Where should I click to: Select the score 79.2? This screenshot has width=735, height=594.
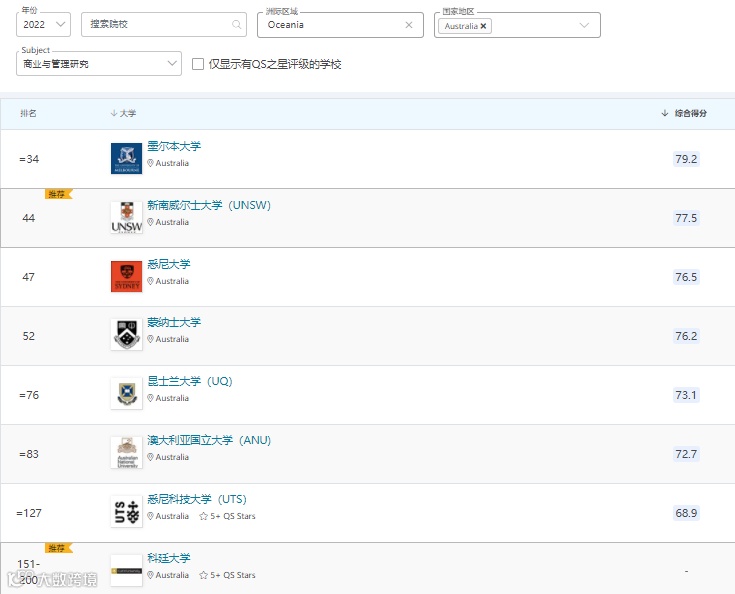[x=686, y=159]
